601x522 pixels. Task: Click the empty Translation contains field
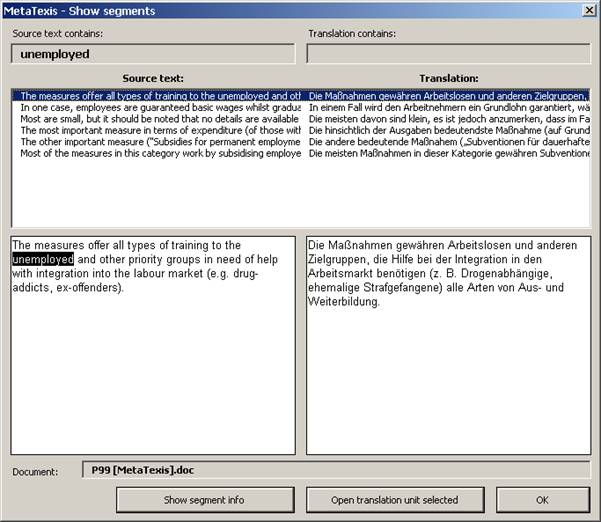tap(448, 54)
